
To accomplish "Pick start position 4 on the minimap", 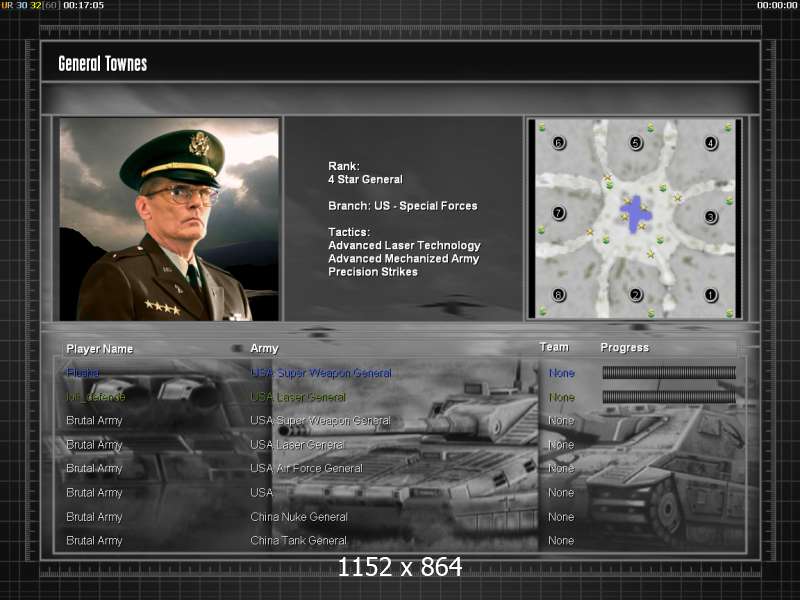I will click(x=711, y=142).
